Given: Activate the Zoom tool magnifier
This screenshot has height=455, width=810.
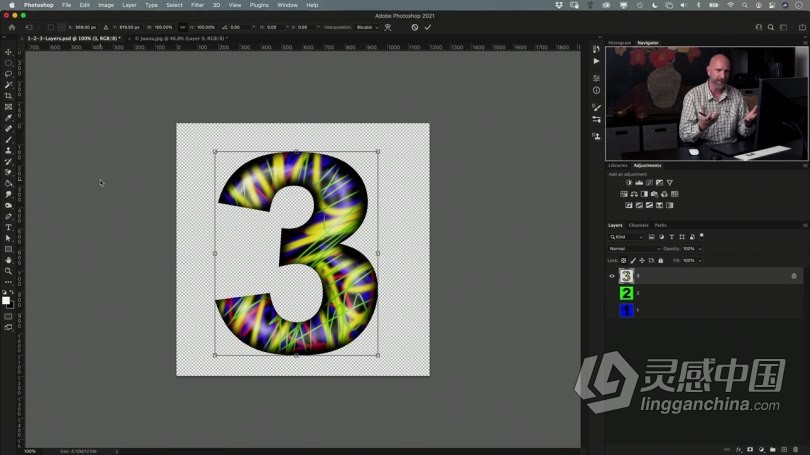Looking at the screenshot, I should click(9, 271).
